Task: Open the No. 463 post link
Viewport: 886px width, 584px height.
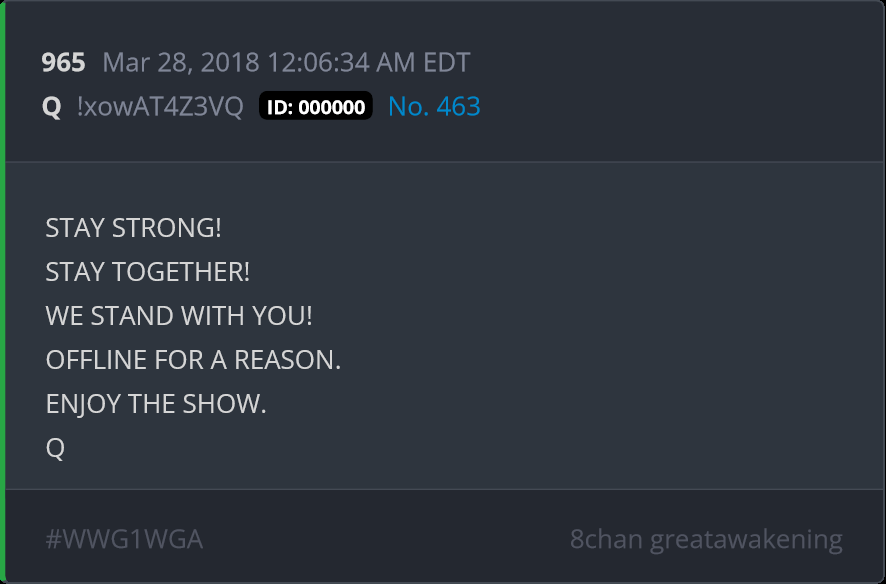Action: pyautogui.click(x=434, y=106)
